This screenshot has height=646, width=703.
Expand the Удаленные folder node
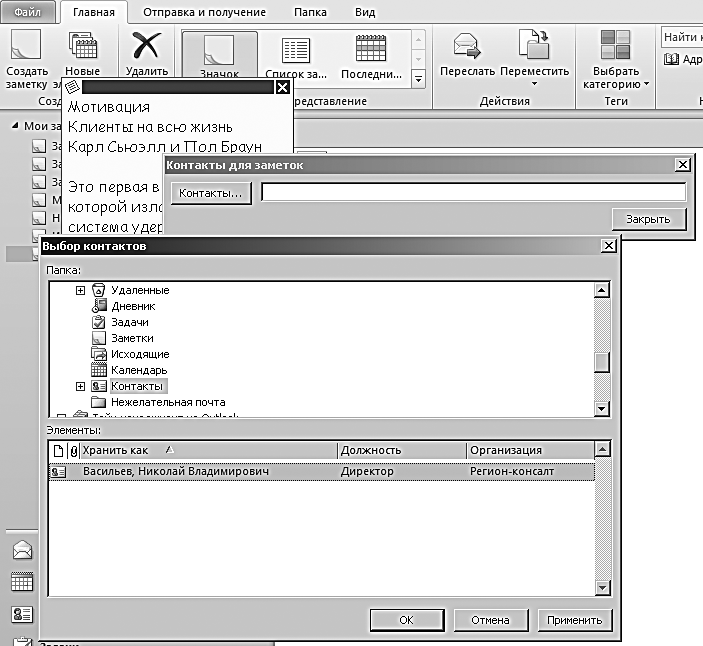pos(80,290)
